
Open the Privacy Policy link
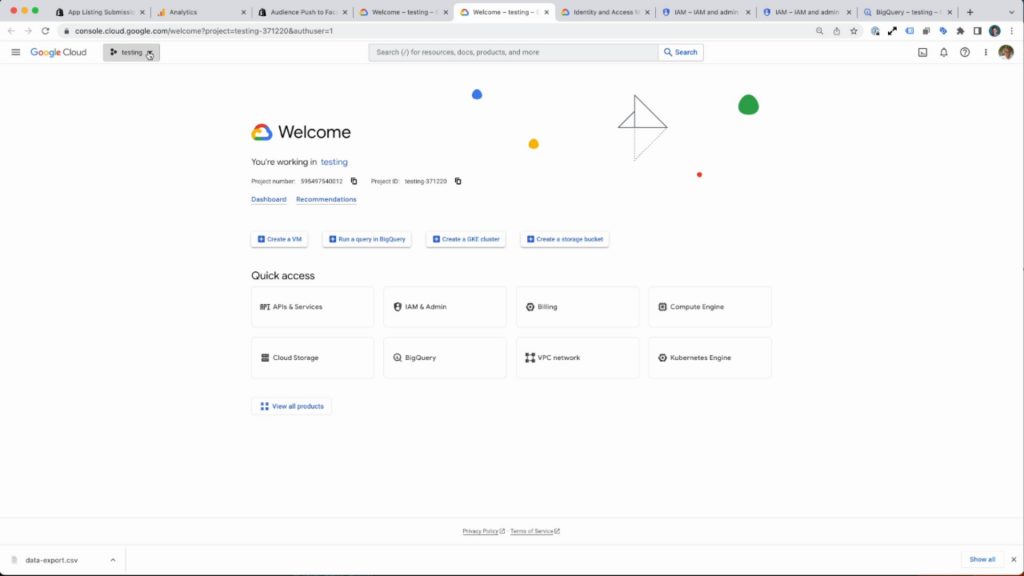pyautogui.click(x=483, y=531)
